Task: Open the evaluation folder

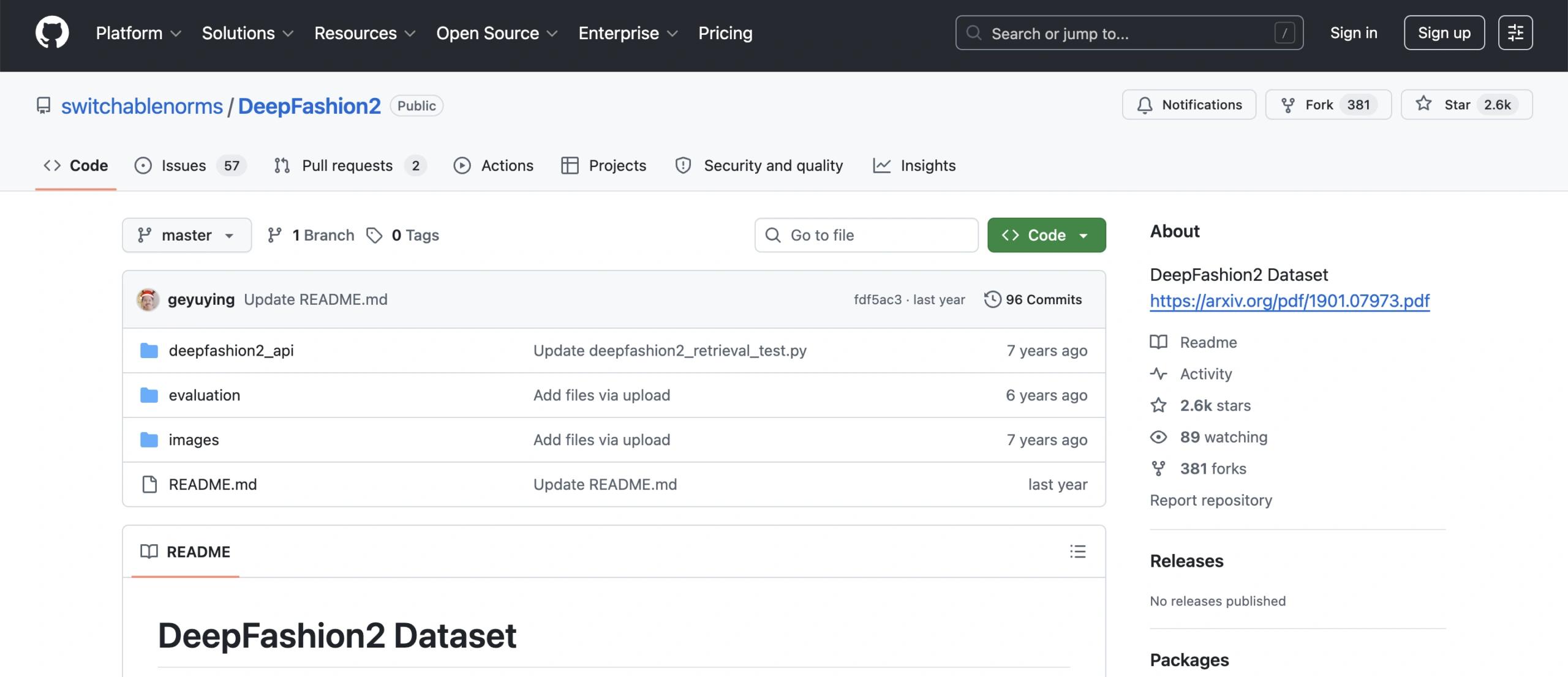Action: pyautogui.click(x=204, y=395)
